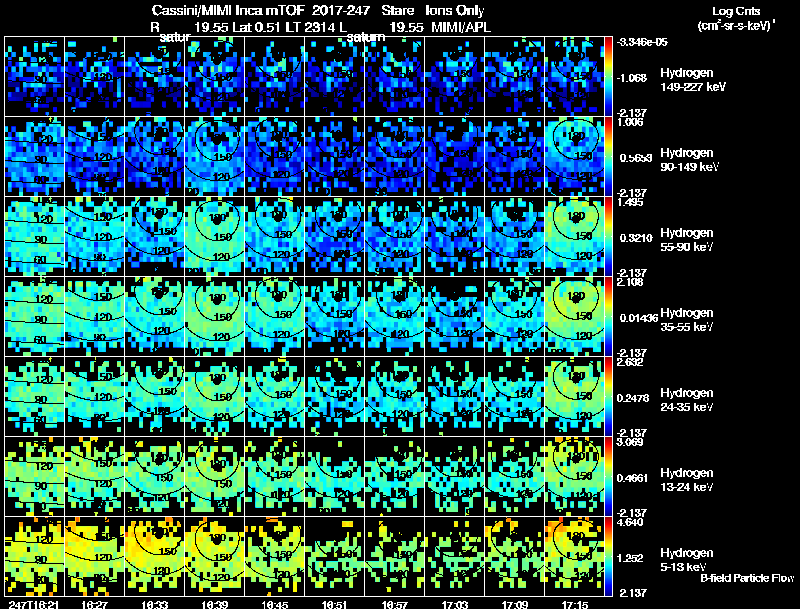Click the '17:15' time label
Image resolution: width=800 pixels, height=609 pixels.
tap(574, 605)
